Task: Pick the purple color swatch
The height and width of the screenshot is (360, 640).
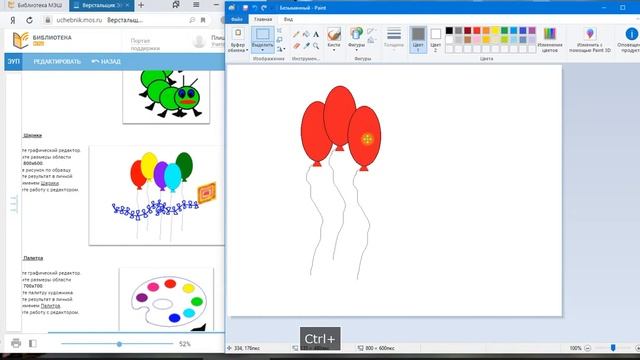Action: tap(532, 31)
